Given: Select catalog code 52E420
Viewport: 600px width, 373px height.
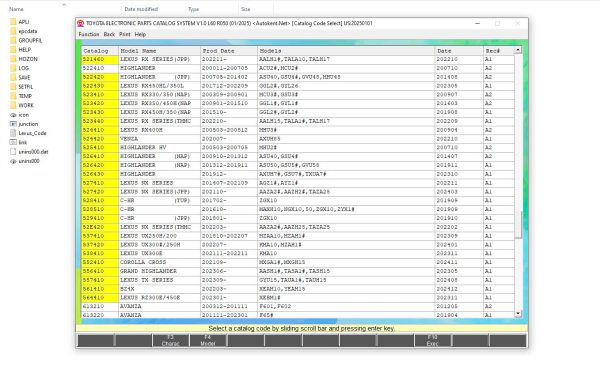Looking at the screenshot, I should [x=100, y=227].
